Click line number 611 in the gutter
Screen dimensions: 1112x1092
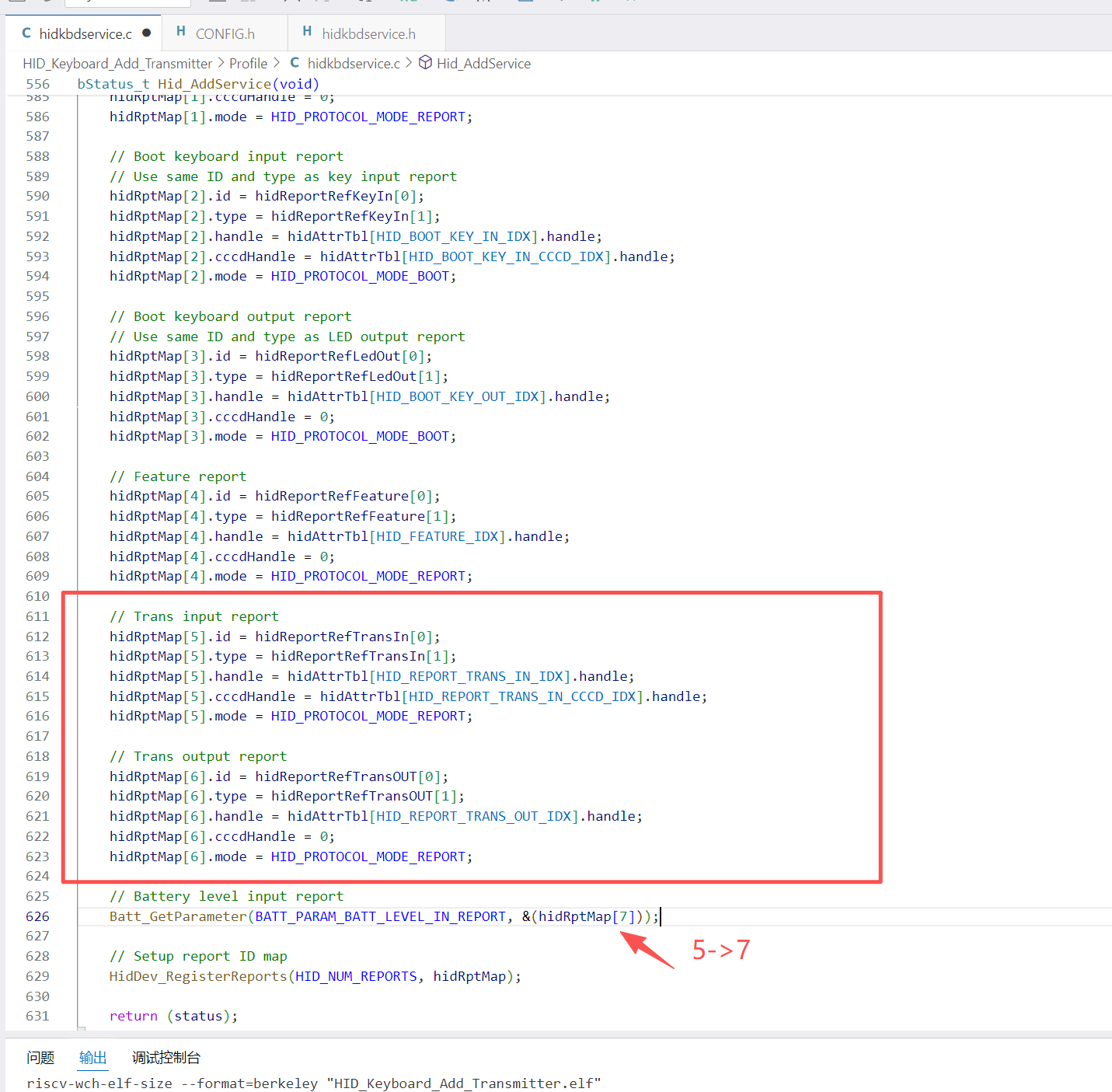pos(37,616)
